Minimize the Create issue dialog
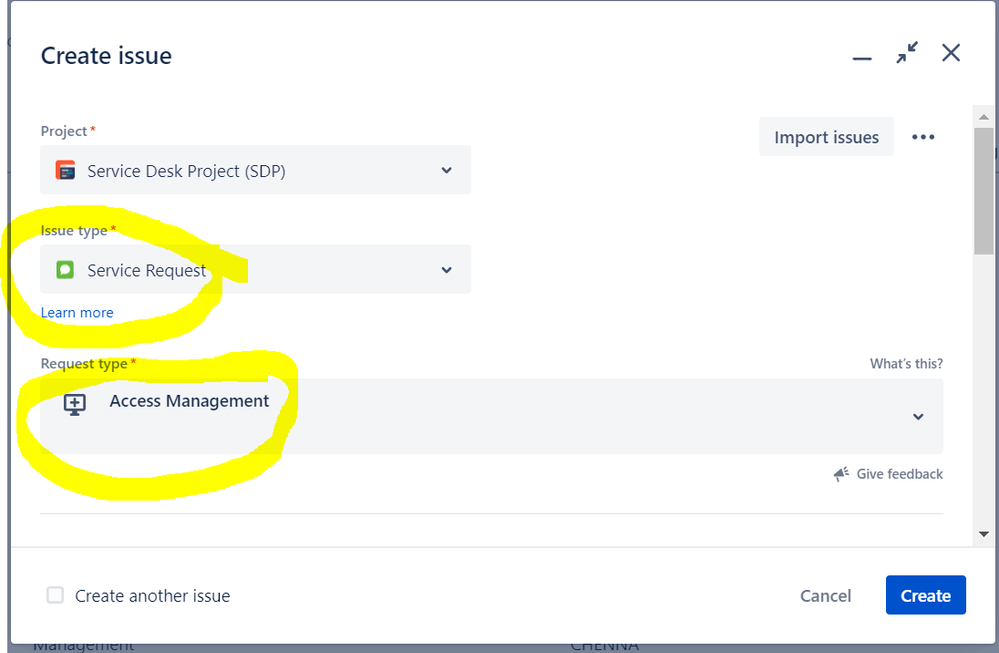The image size is (999, 653). (x=862, y=59)
